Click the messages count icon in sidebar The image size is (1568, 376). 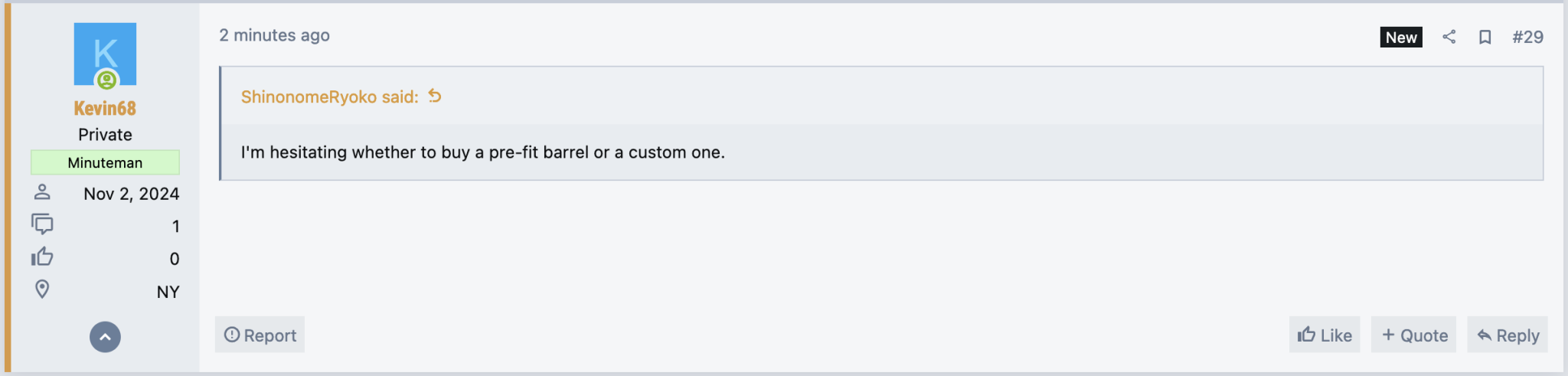coord(42,224)
